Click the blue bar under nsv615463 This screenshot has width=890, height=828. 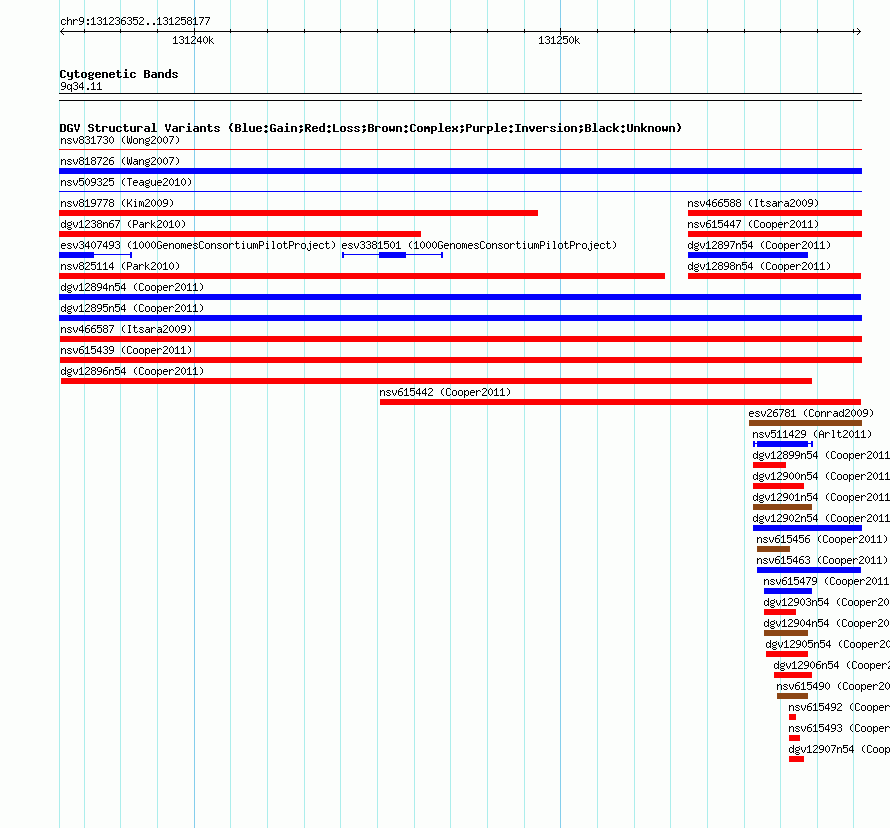pos(809,570)
